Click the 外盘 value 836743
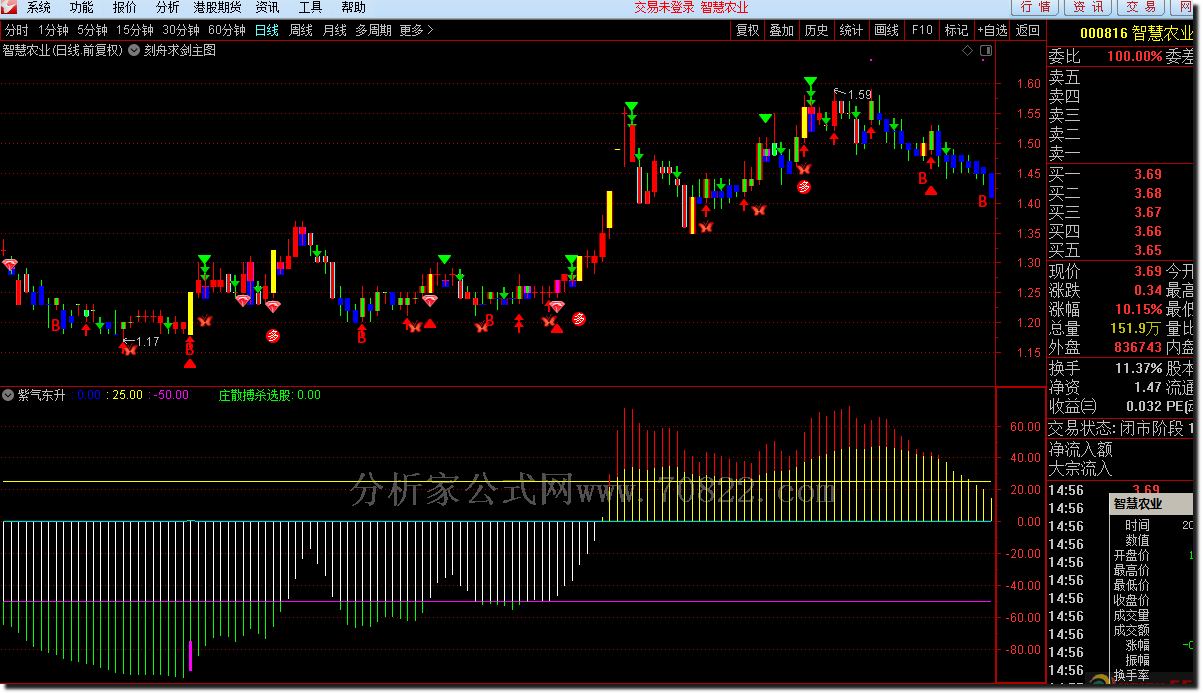The image size is (1203, 693). [x=1138, y=347]
